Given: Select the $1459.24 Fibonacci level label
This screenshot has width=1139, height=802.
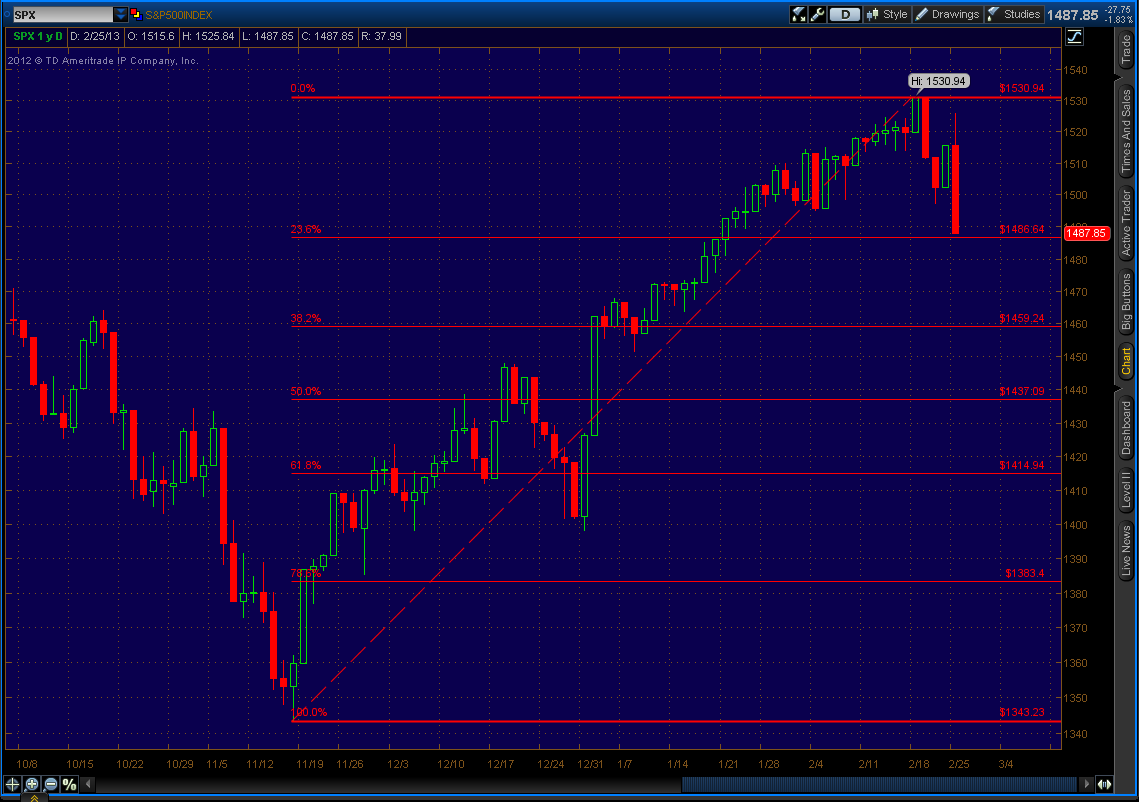Looking at the screenshot, I should tap(1021, 318).
